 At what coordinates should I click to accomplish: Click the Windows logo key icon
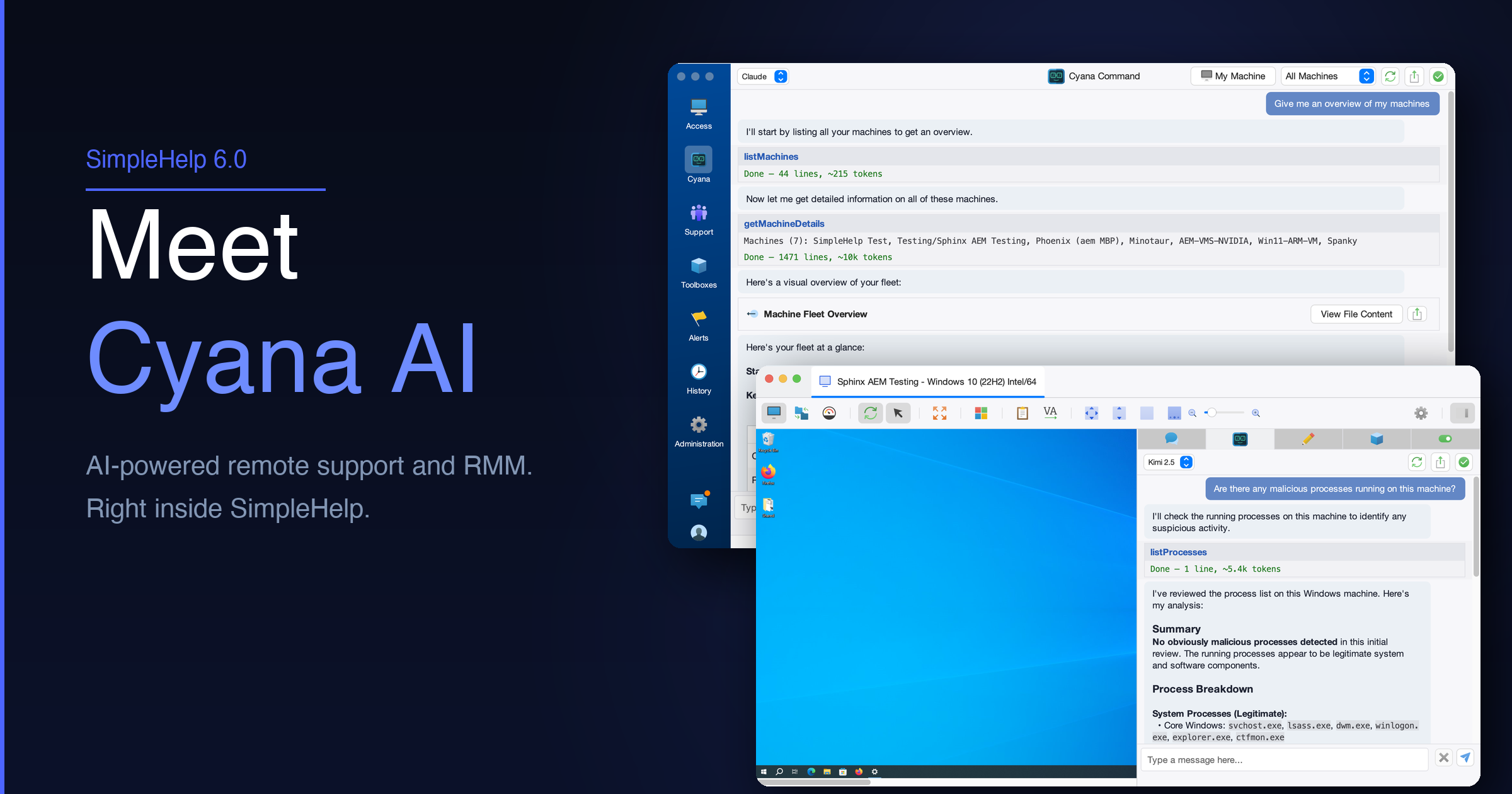[x=981, y=413]
